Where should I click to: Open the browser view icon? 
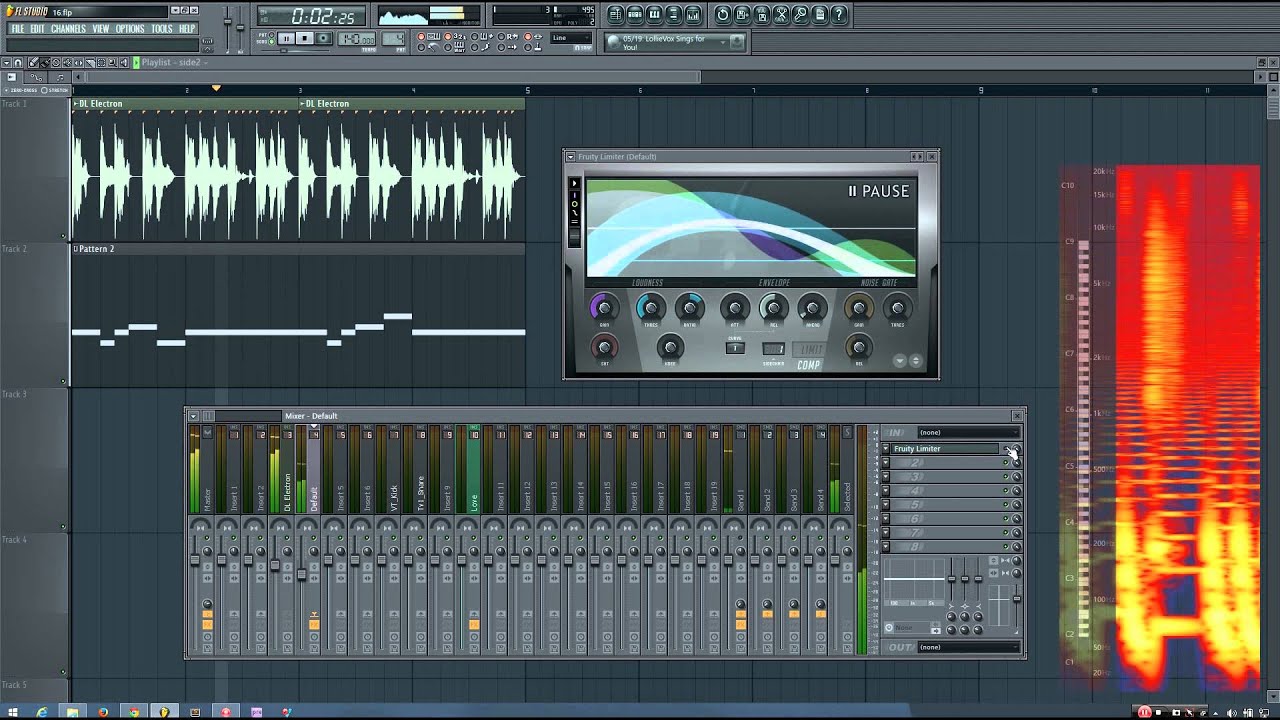(x=673, y=14)
